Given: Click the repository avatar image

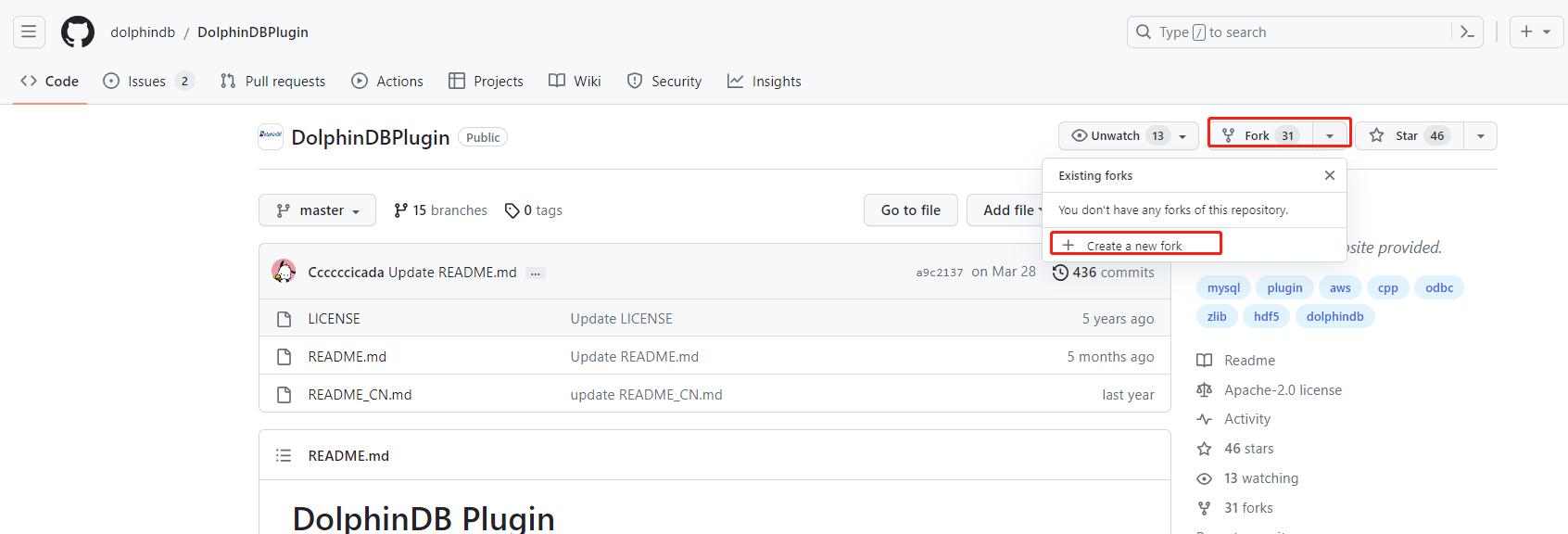Looking at the screenshot, I should tap(271, 136).
